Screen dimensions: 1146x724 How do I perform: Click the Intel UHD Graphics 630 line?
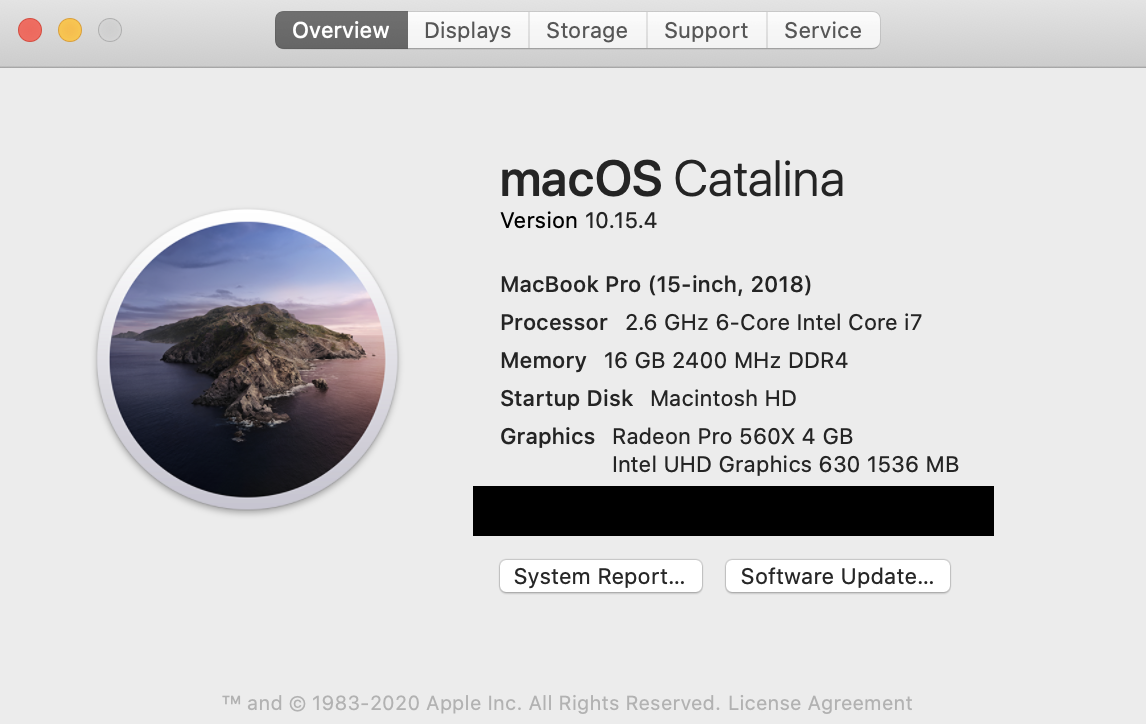point(785,465)
